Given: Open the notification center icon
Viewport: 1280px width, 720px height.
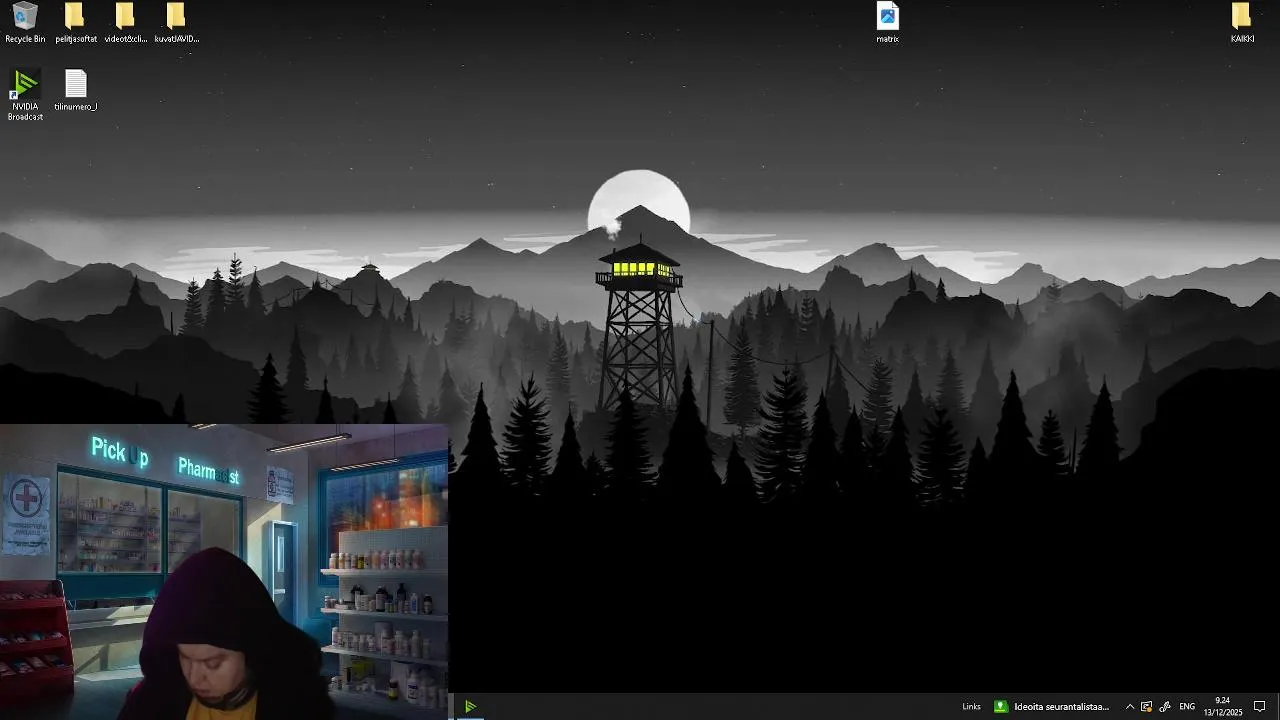Looking at the screenshot, I should 1260,707.
